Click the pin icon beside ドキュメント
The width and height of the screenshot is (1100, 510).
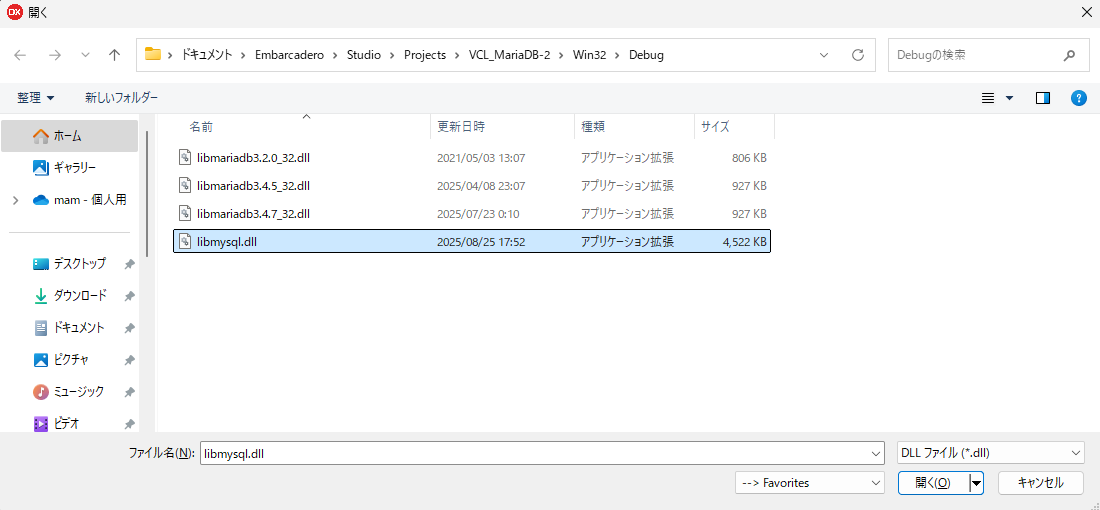(x=129, y=328)
